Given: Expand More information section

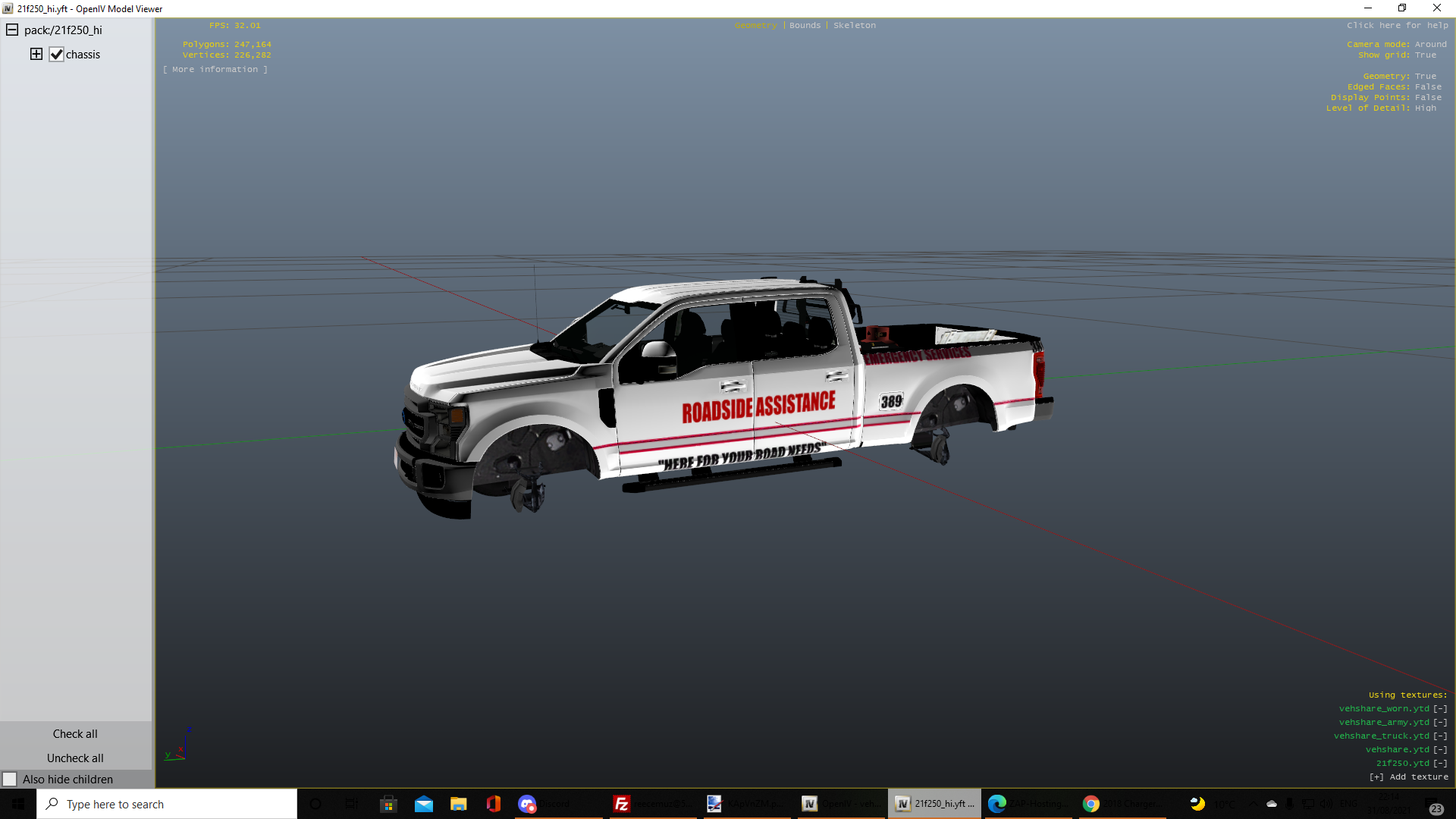Looking at the screenshot, I should pyautogui.click(x=215, y=70).
